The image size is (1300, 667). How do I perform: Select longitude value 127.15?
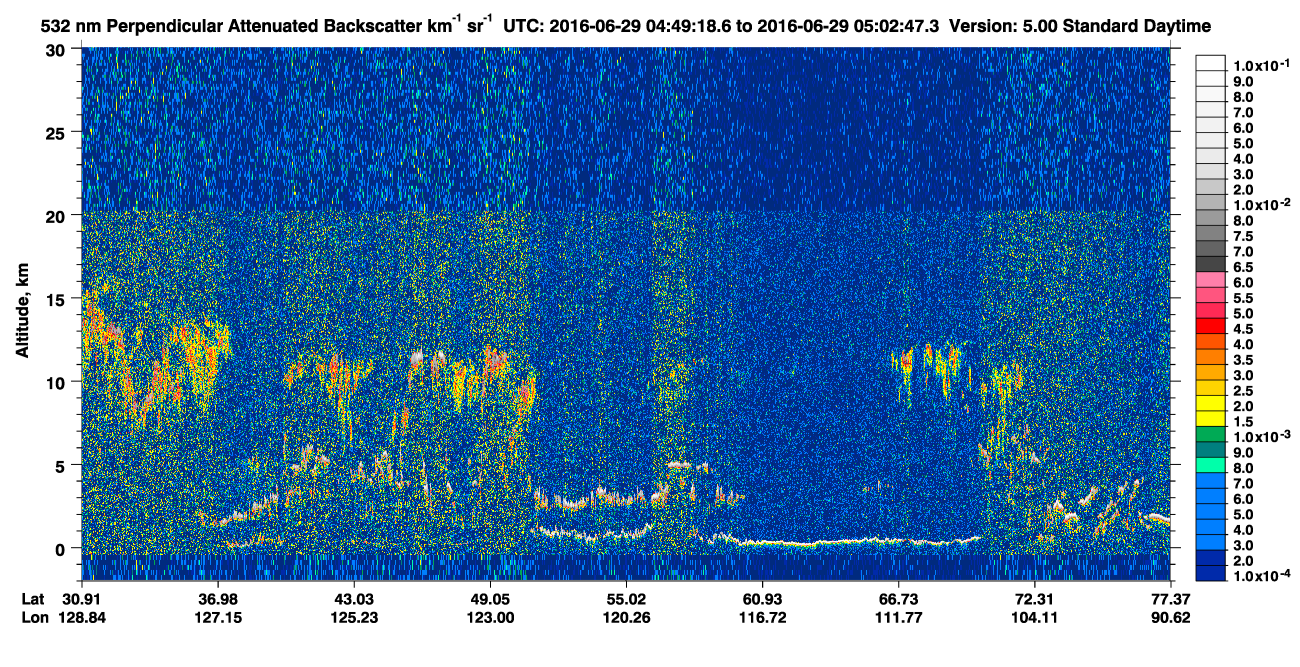(218, 618)
